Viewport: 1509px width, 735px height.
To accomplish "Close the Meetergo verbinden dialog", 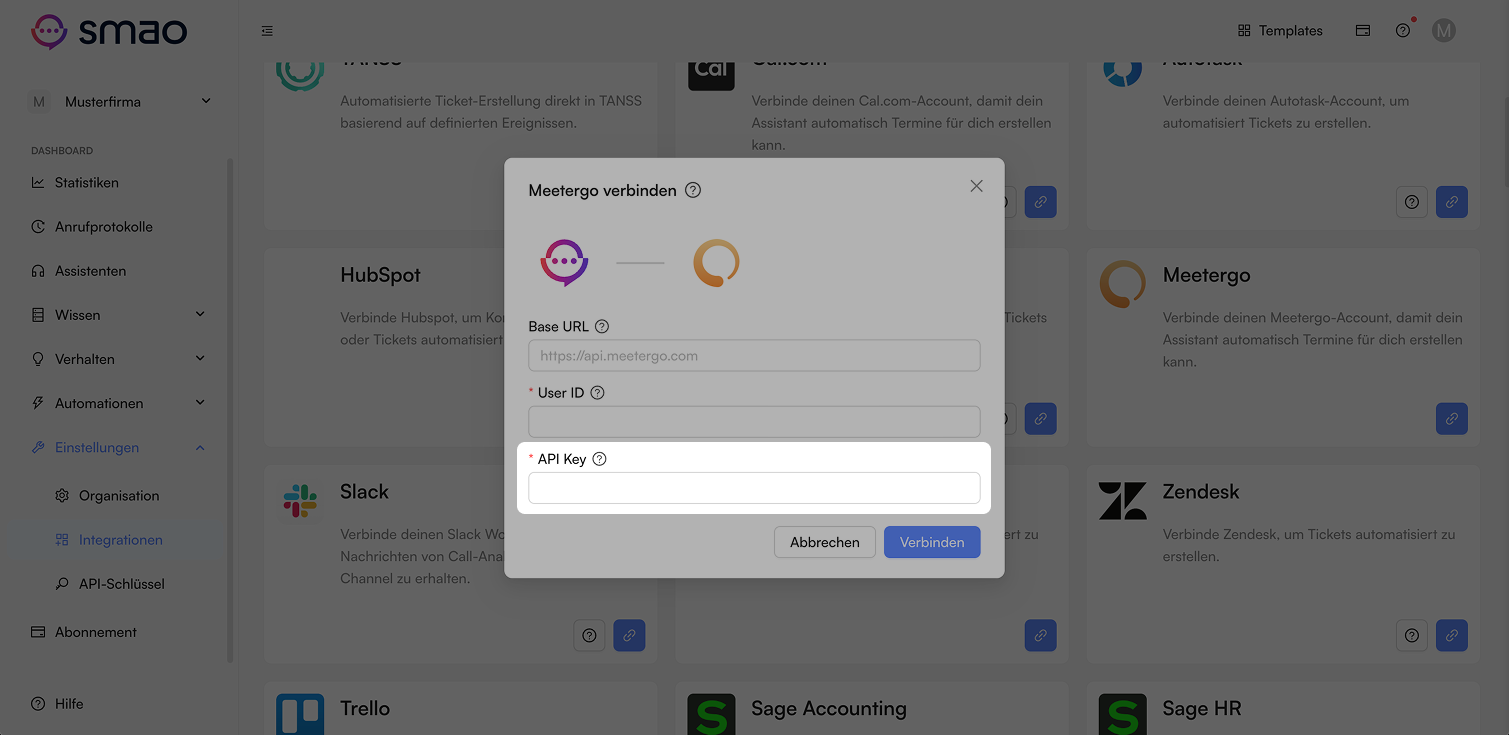I will coord(977,186).
